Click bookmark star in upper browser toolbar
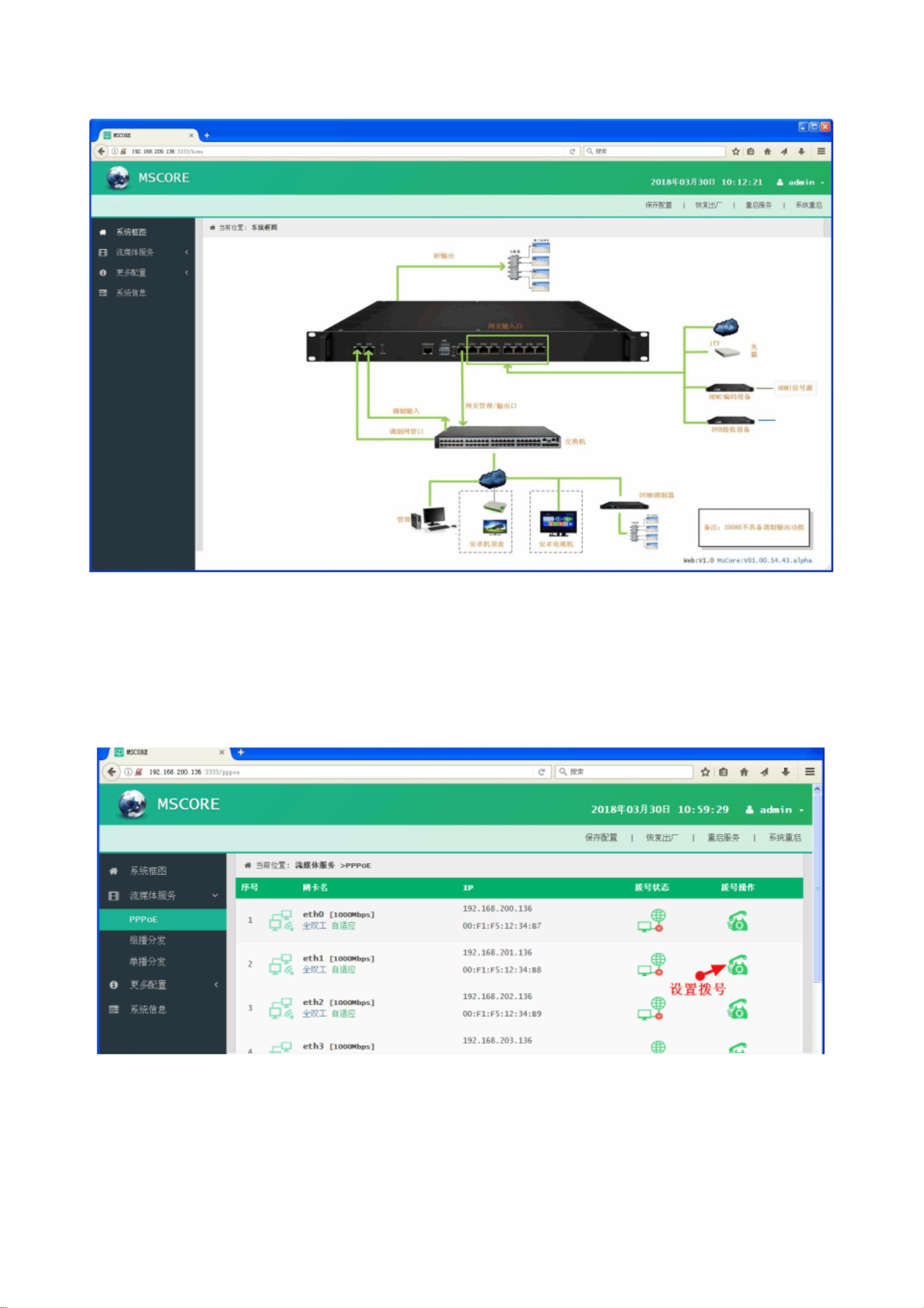This screenshot has height=1308, width=924. [736, 152]
